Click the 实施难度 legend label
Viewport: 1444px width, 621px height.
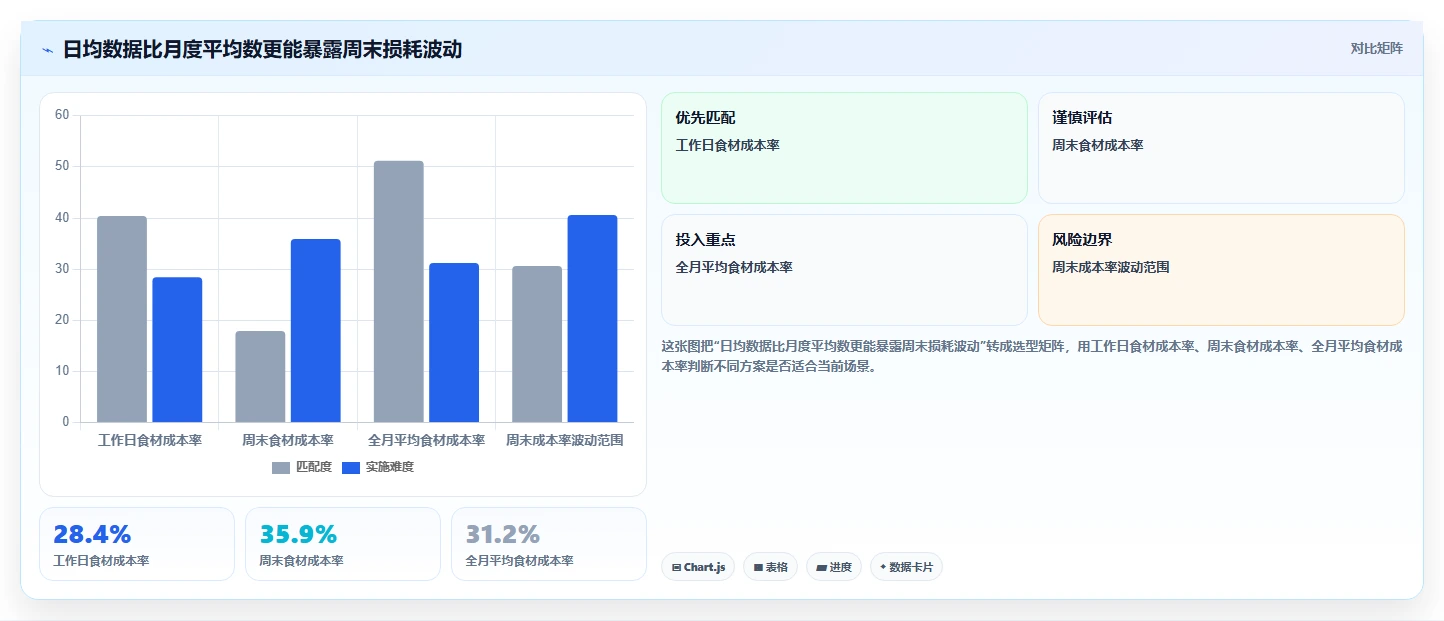pos(390,467)
